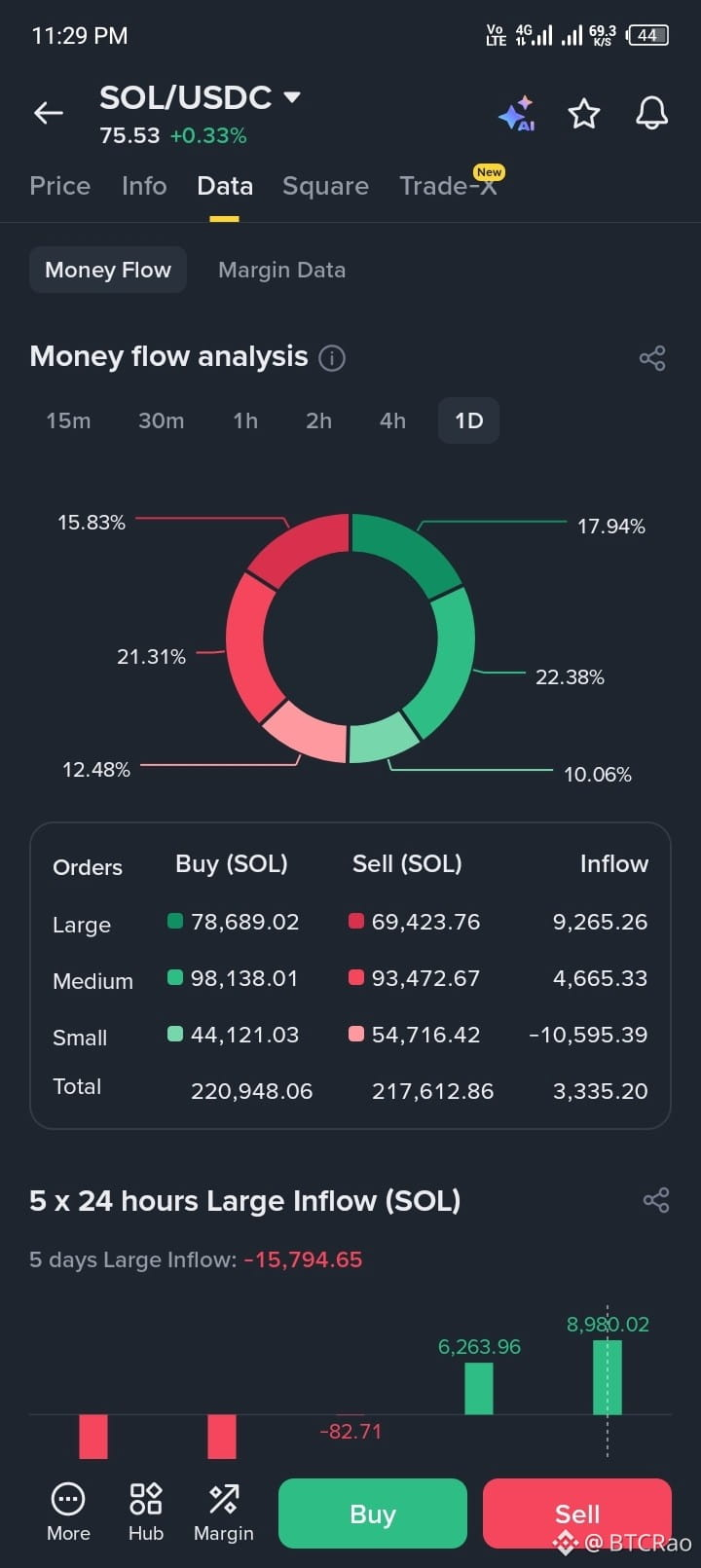This screenshot has height=1568, width=701.
Task: Share the Large Inflow chart
Action: (656, 1200)
